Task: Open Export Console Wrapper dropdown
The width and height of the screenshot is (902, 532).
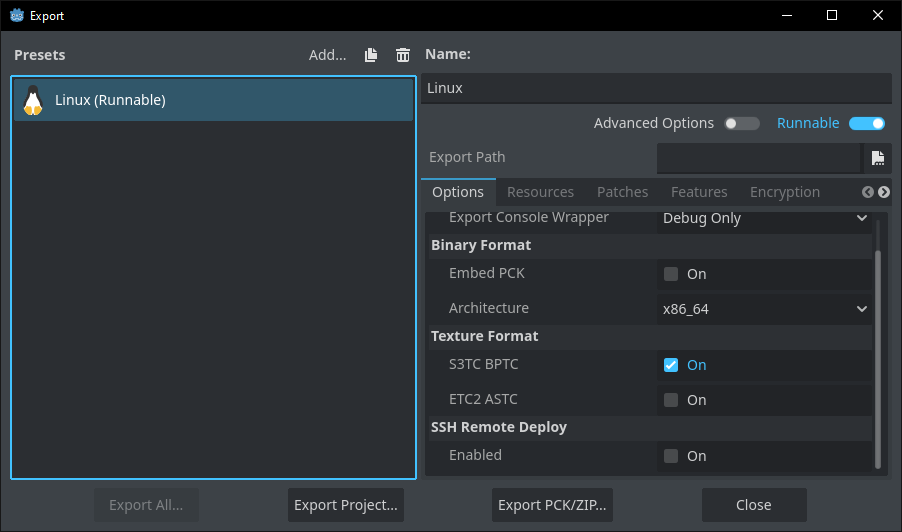Action: coord(765,219)
